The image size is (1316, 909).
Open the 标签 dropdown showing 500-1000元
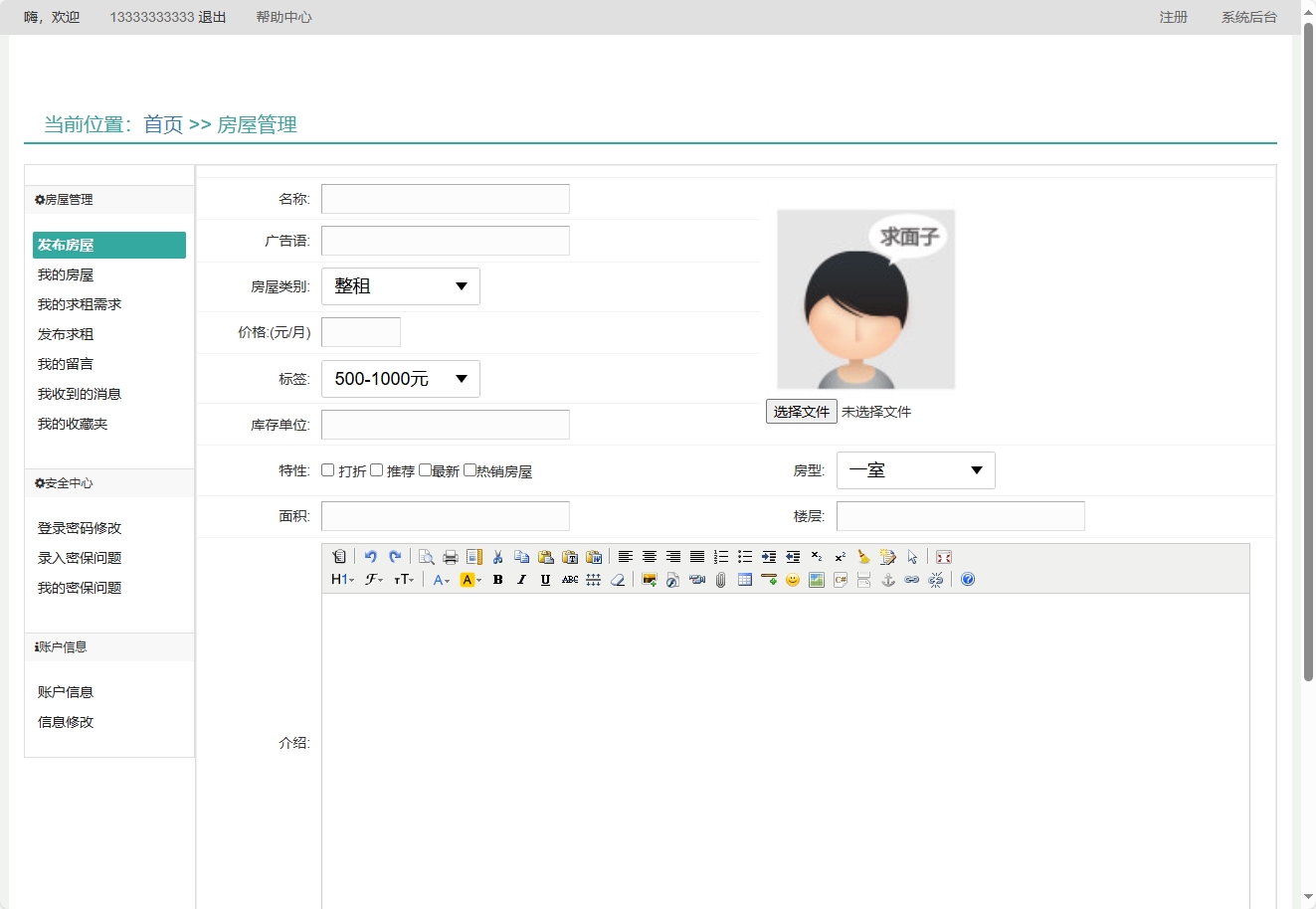400,378
